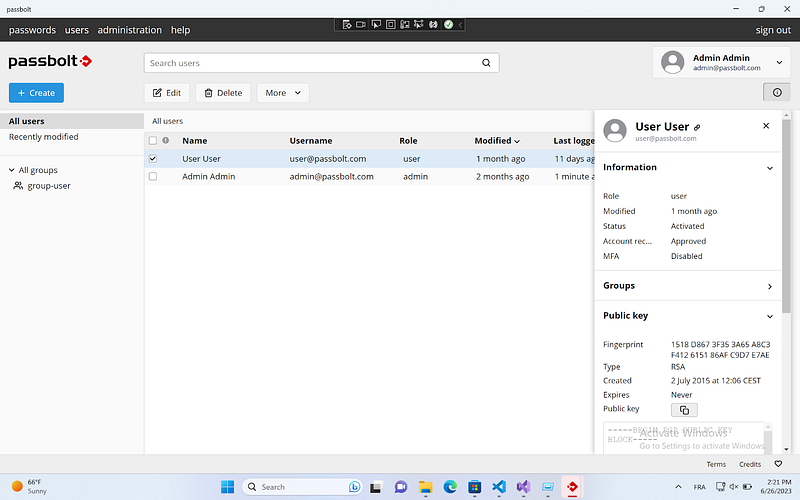Open the Admin Admin profile dropdown arrow
Image resolution: width=800 pixels, height=500 pixels.
click(780, 62)
